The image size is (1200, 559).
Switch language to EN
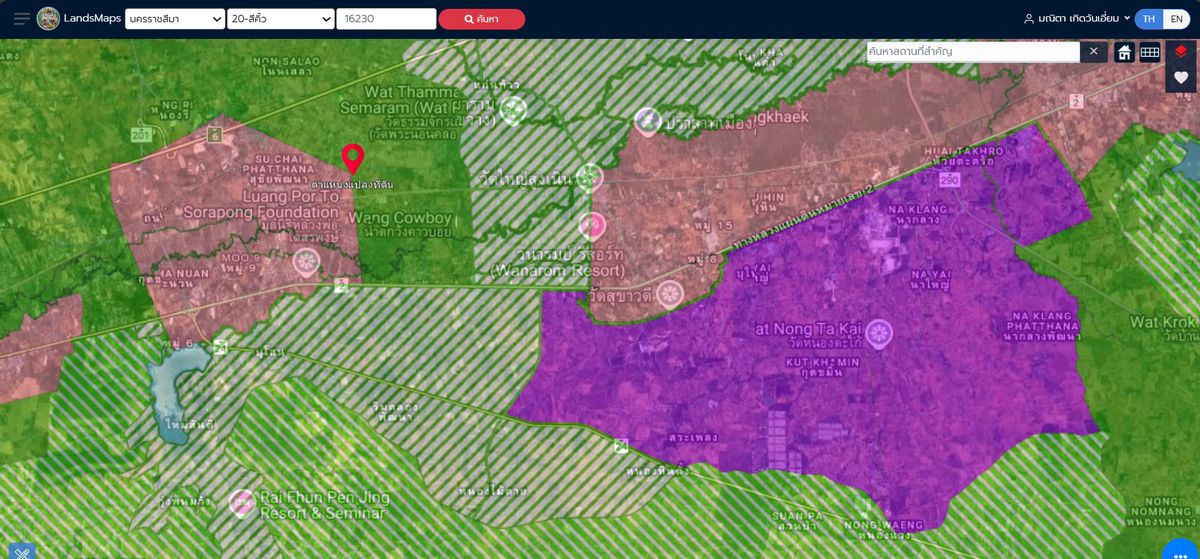pyautogui.click(x=1176, y=19)
